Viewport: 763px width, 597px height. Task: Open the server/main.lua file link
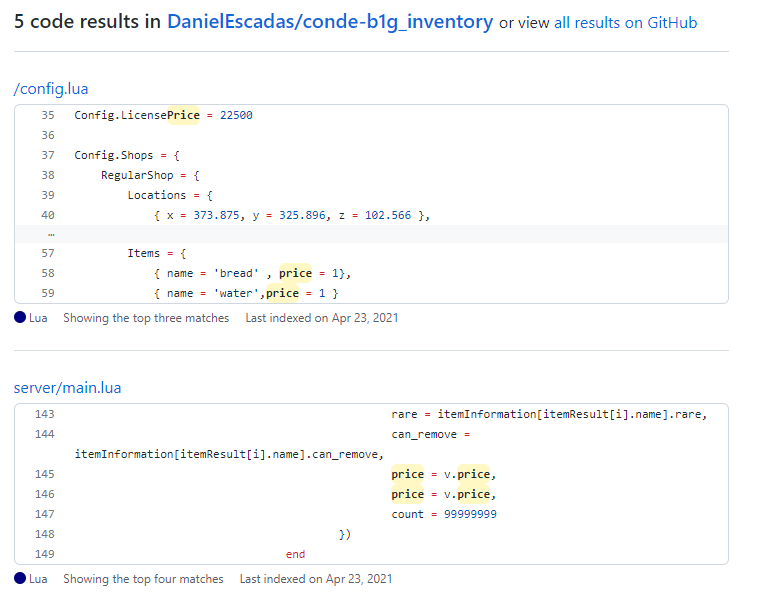coord(67,388)
